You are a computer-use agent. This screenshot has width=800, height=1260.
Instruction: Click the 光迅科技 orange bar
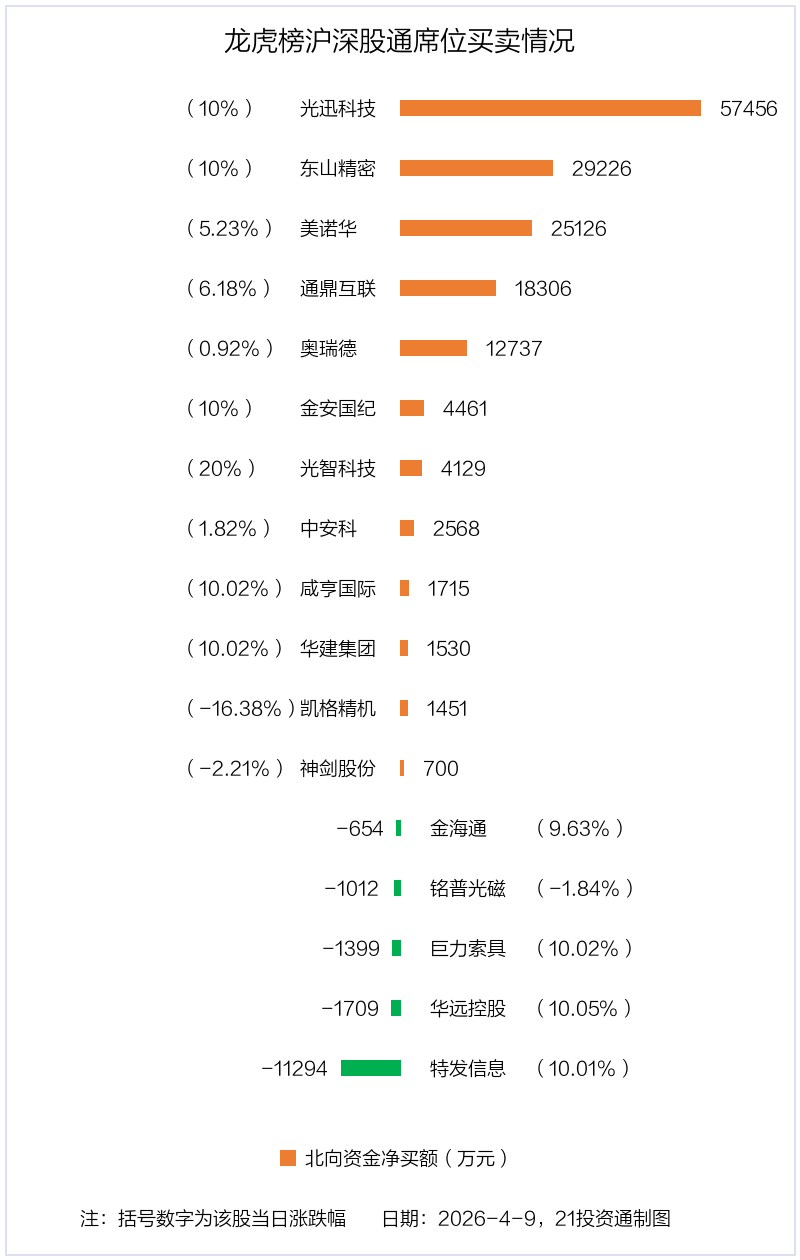click(550, 108)
